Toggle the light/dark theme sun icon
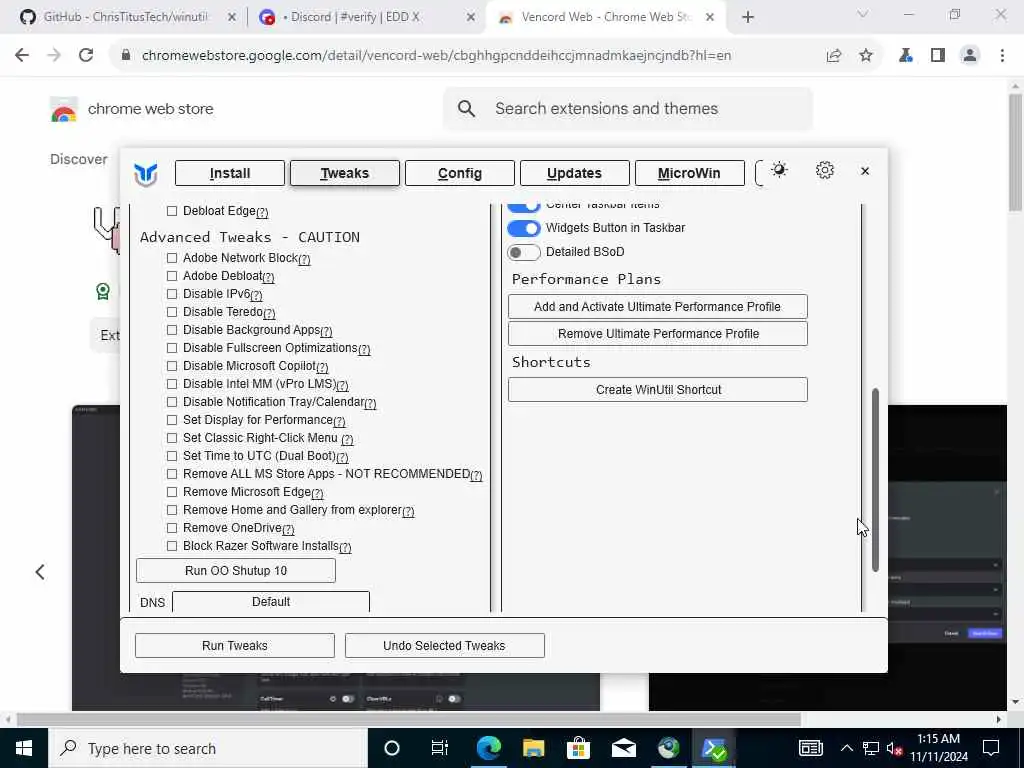This screenshot has width=1024, height=768. coord(779,170)
